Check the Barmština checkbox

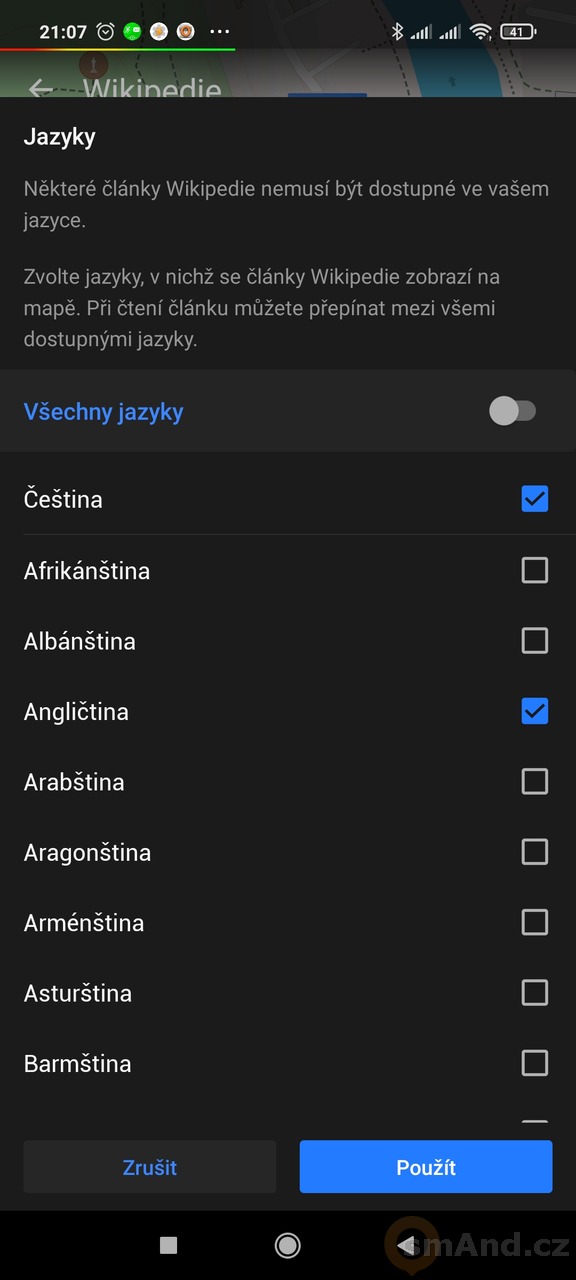[x=535, y=1063]
